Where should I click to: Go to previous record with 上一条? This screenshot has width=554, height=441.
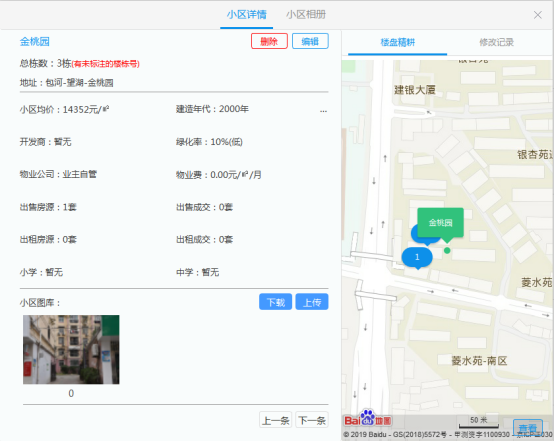[276, 420]
